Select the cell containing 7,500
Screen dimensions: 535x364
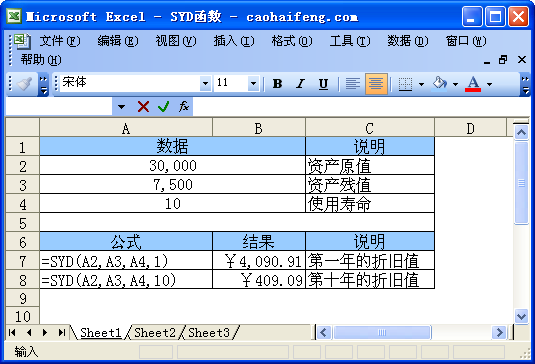(x=173, y=185)
